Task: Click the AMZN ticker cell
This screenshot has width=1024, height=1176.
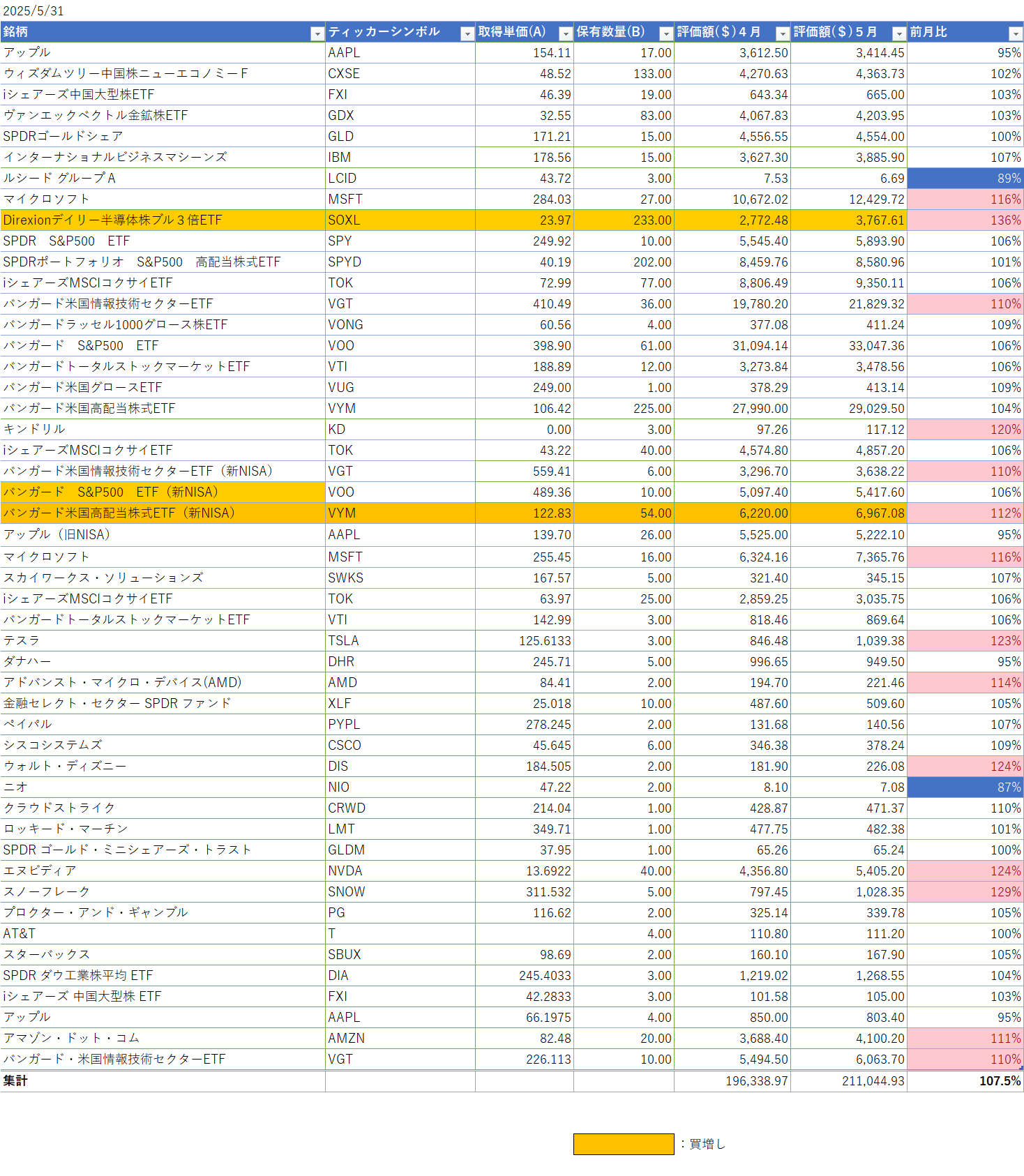Action: [400, 1038]
